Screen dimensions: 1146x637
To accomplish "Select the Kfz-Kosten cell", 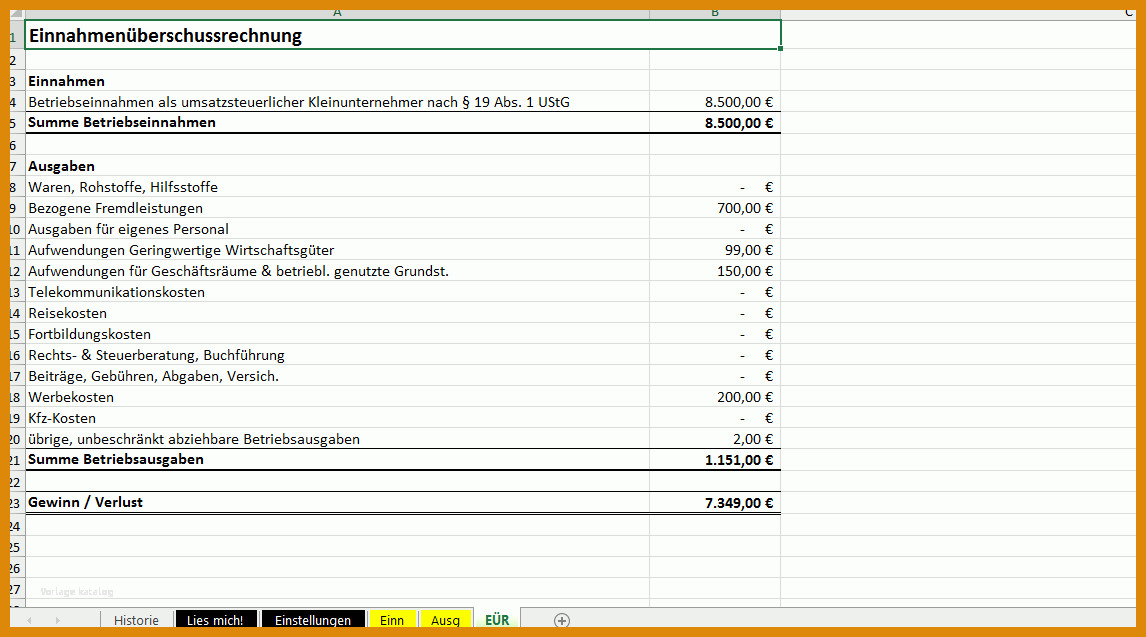I will click(x=337, y=418).
